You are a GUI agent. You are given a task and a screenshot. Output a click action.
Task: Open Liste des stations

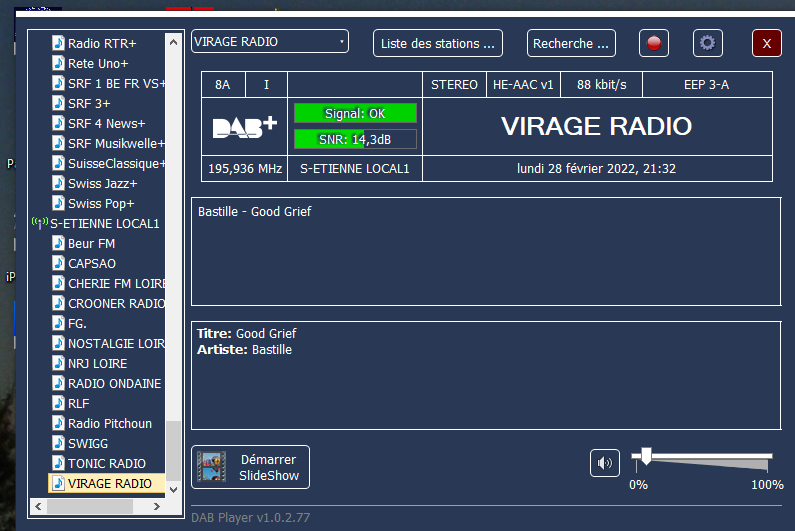(438, 43)
